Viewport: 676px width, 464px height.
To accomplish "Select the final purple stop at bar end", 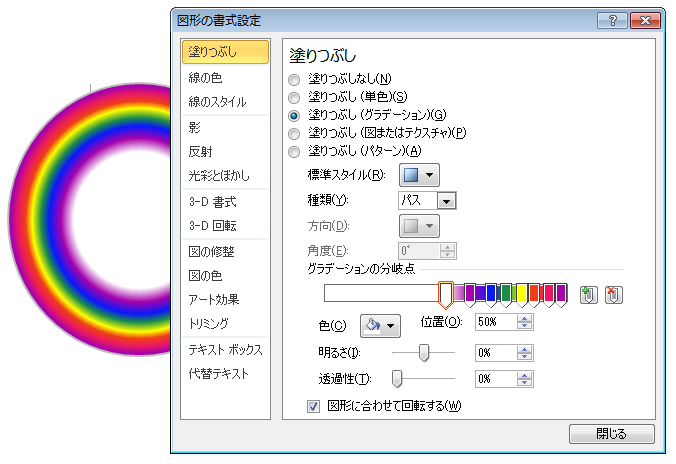I will coord(561,295).
